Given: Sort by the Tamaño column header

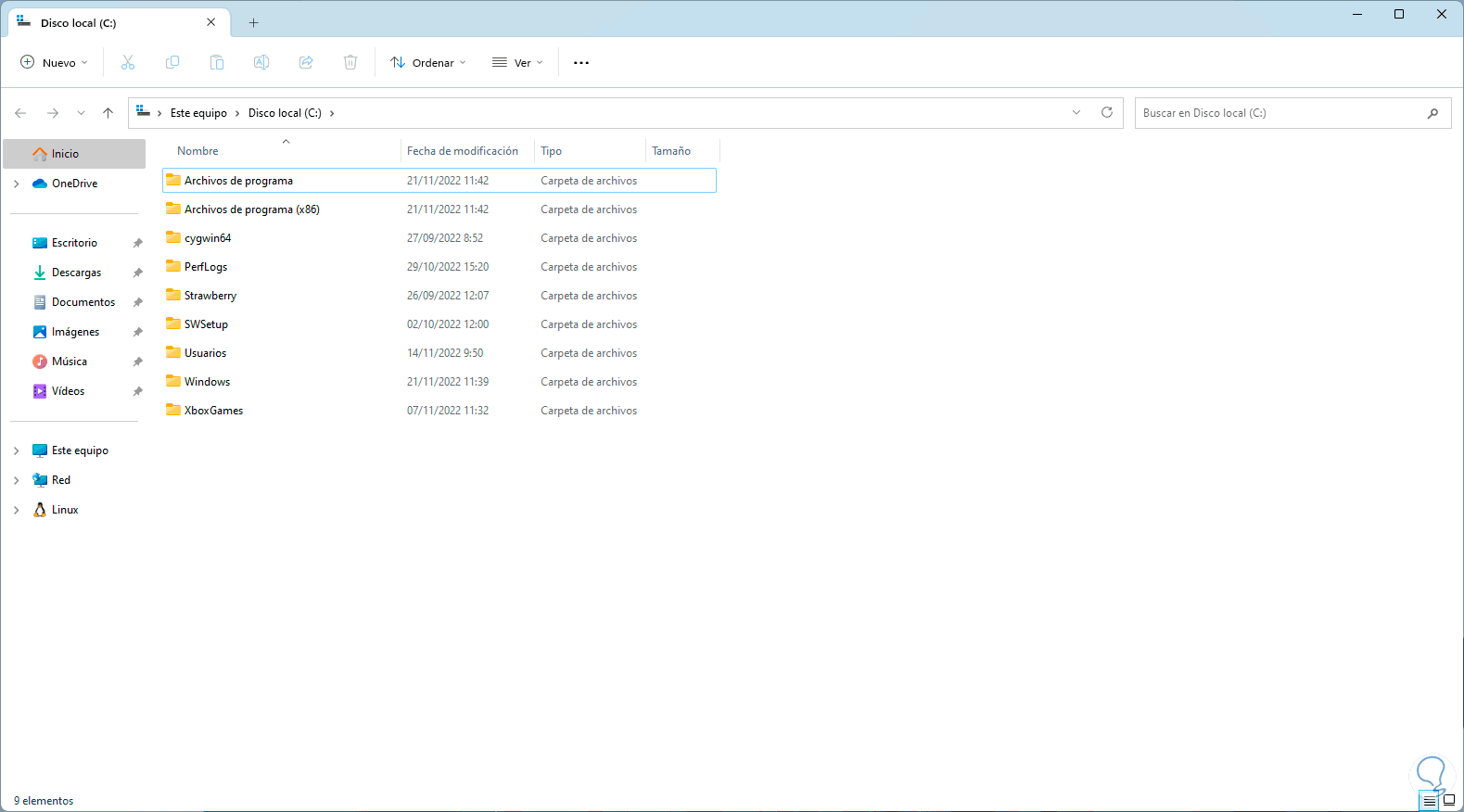Looking at the screenshot, I should pos(671,151).
